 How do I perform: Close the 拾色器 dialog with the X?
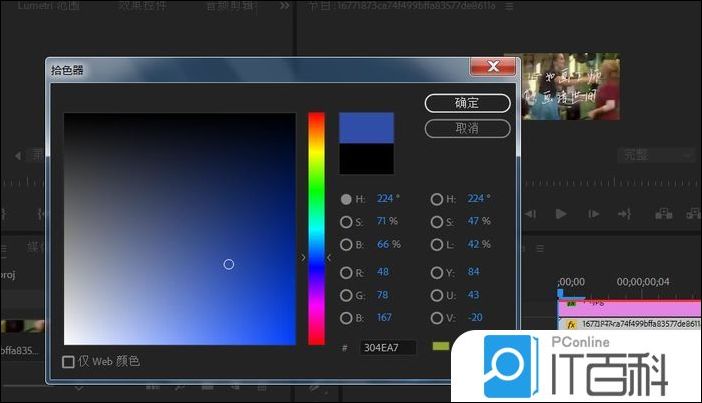pyautogui.click(x=493, y=66)
